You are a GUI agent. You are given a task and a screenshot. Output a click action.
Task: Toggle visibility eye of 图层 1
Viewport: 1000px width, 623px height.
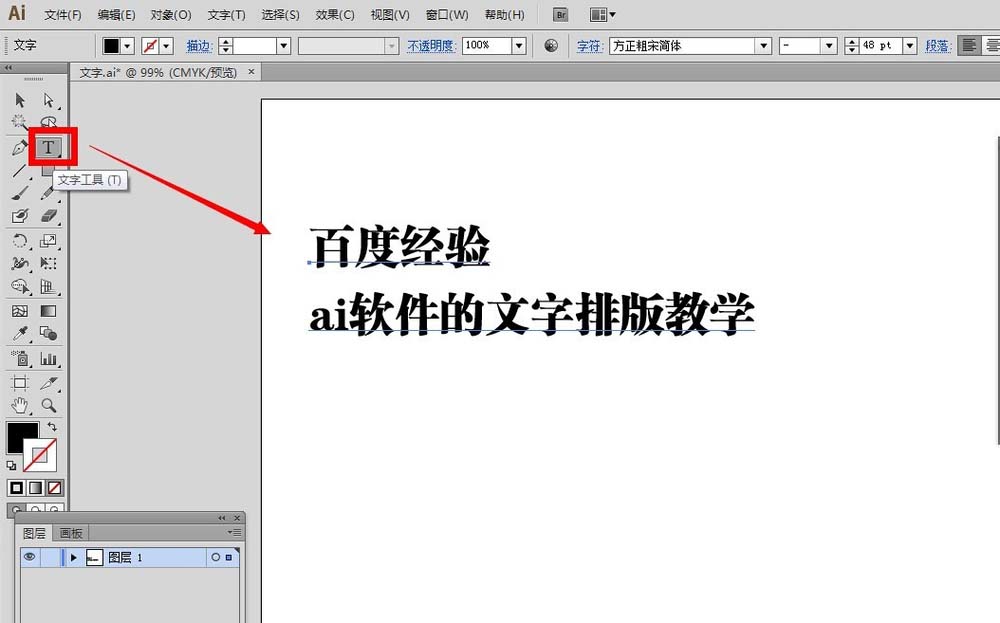coord(29,557)
